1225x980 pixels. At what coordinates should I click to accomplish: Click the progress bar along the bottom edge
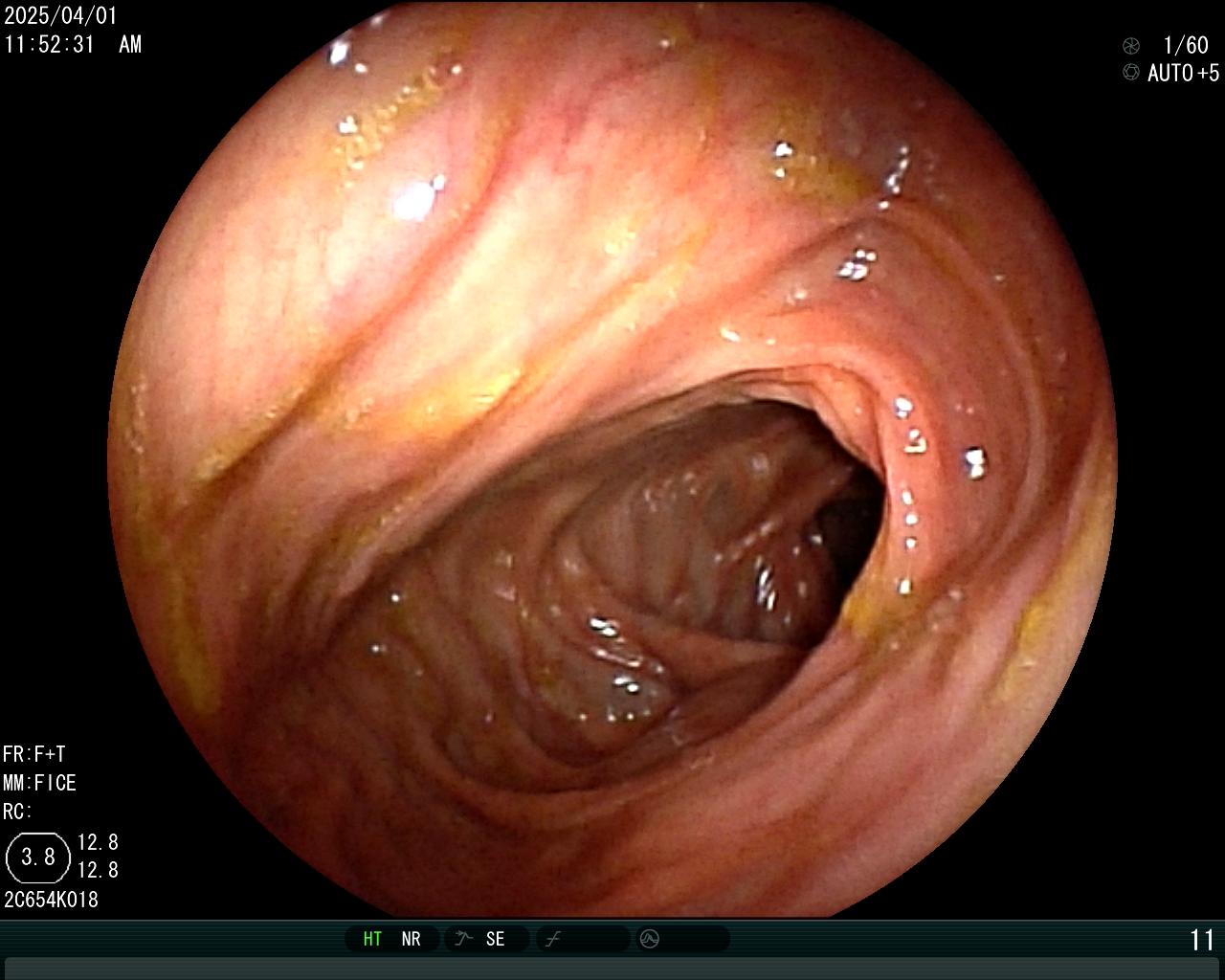coord(612,968)
